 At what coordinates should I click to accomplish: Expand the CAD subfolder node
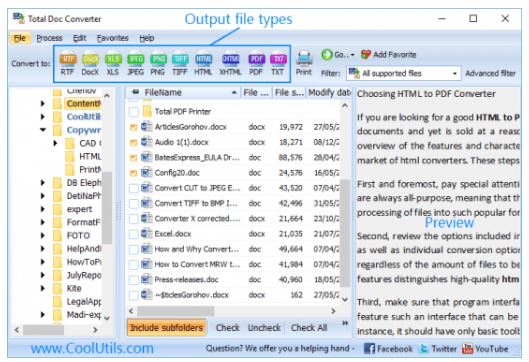coord(55,143)
